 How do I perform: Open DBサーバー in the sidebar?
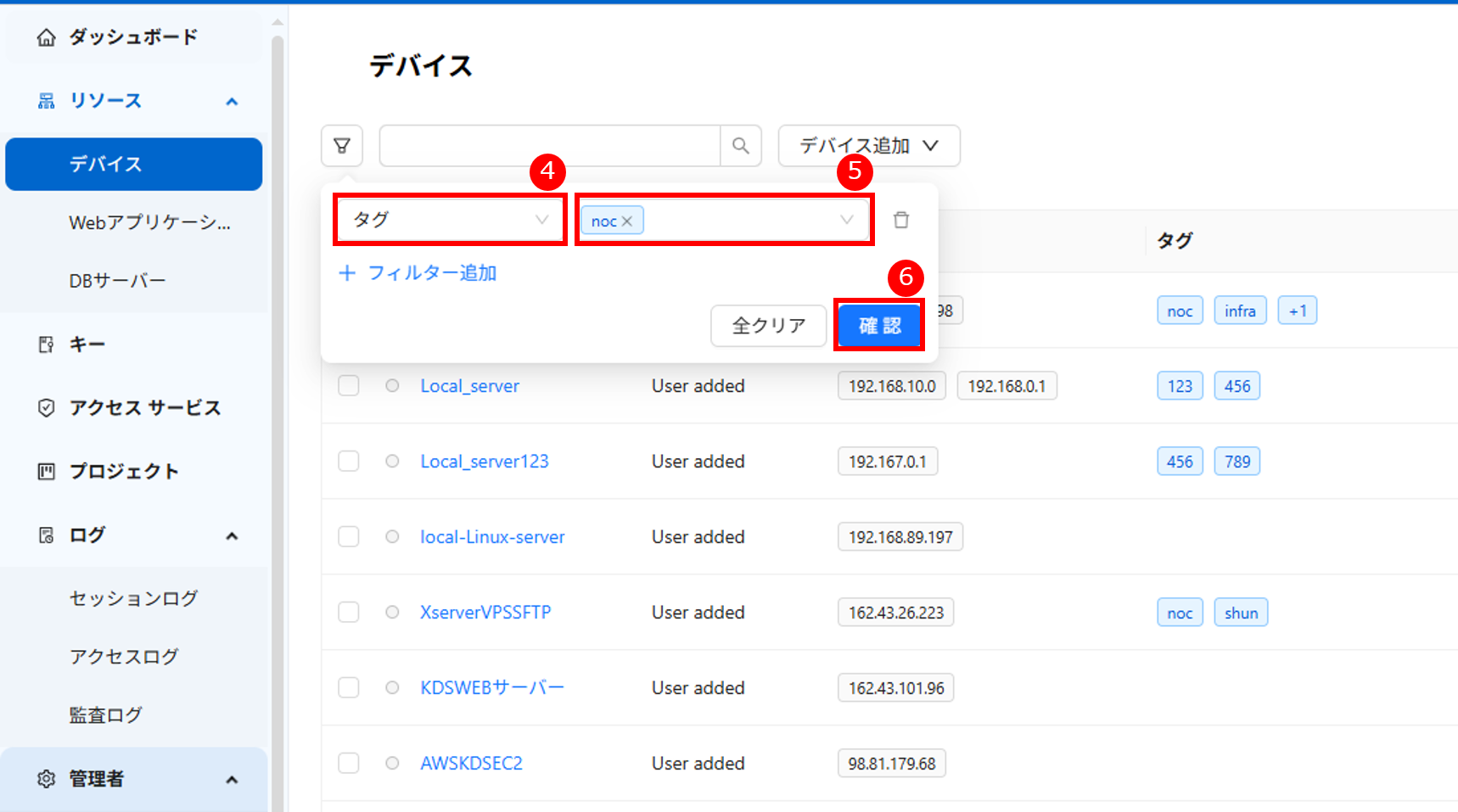117,281
